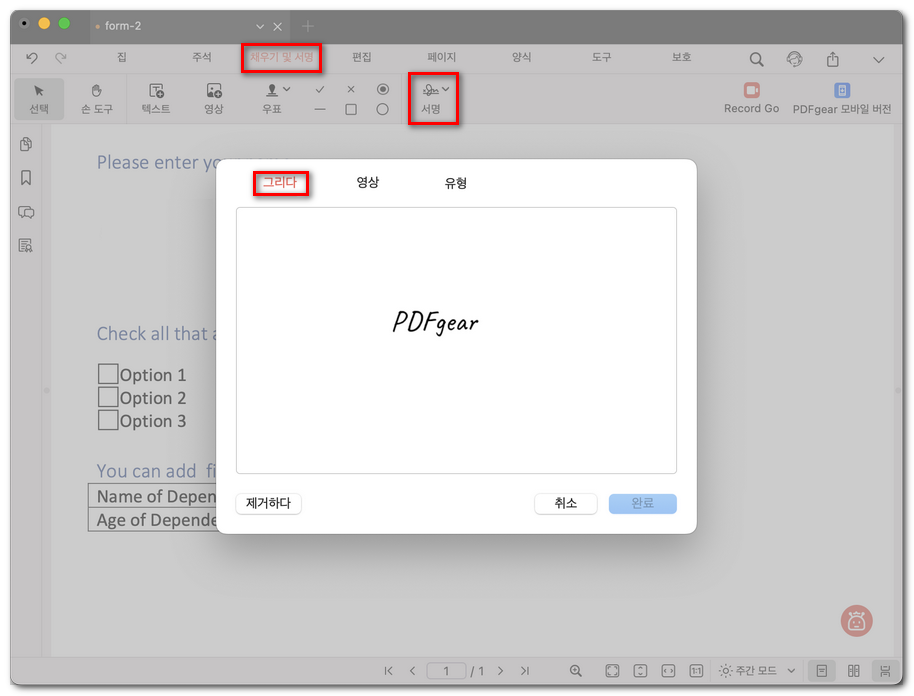Viewport: 914px width, 696px height.
Task: Click the zoom magnifier in status bar
Action: pos(575,671)
